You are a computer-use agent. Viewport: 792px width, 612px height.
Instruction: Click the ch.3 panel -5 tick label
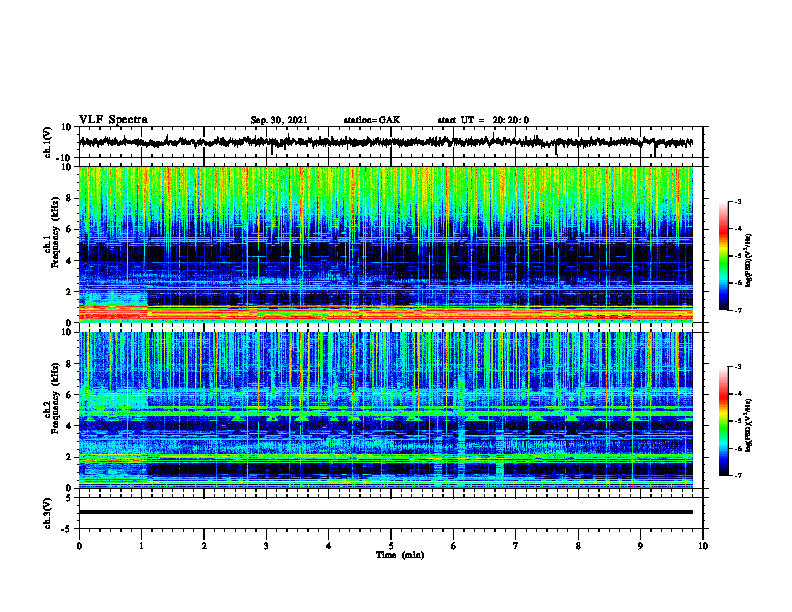(x=68, y=529)
